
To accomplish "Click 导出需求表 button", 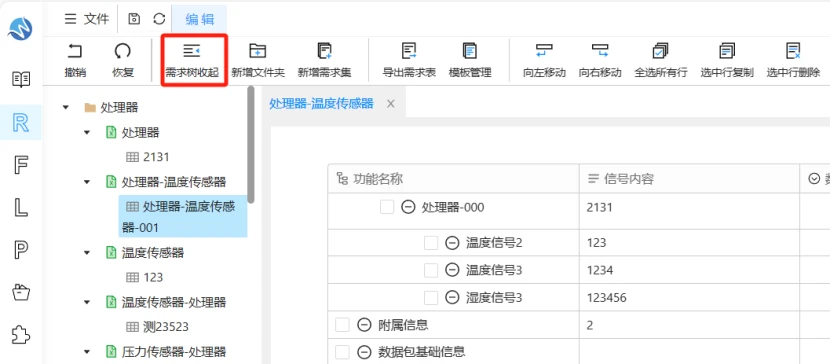I will pos(409,61).
